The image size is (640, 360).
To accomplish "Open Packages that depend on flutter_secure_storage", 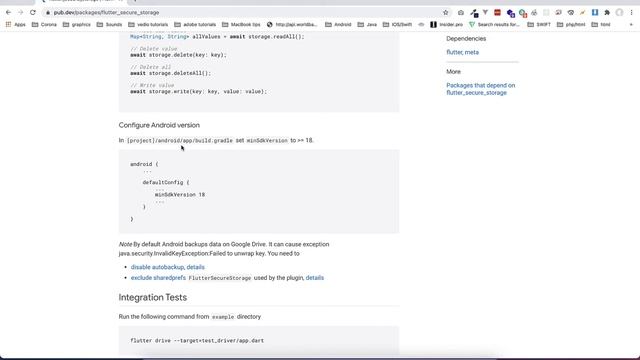I will (480, 89).
